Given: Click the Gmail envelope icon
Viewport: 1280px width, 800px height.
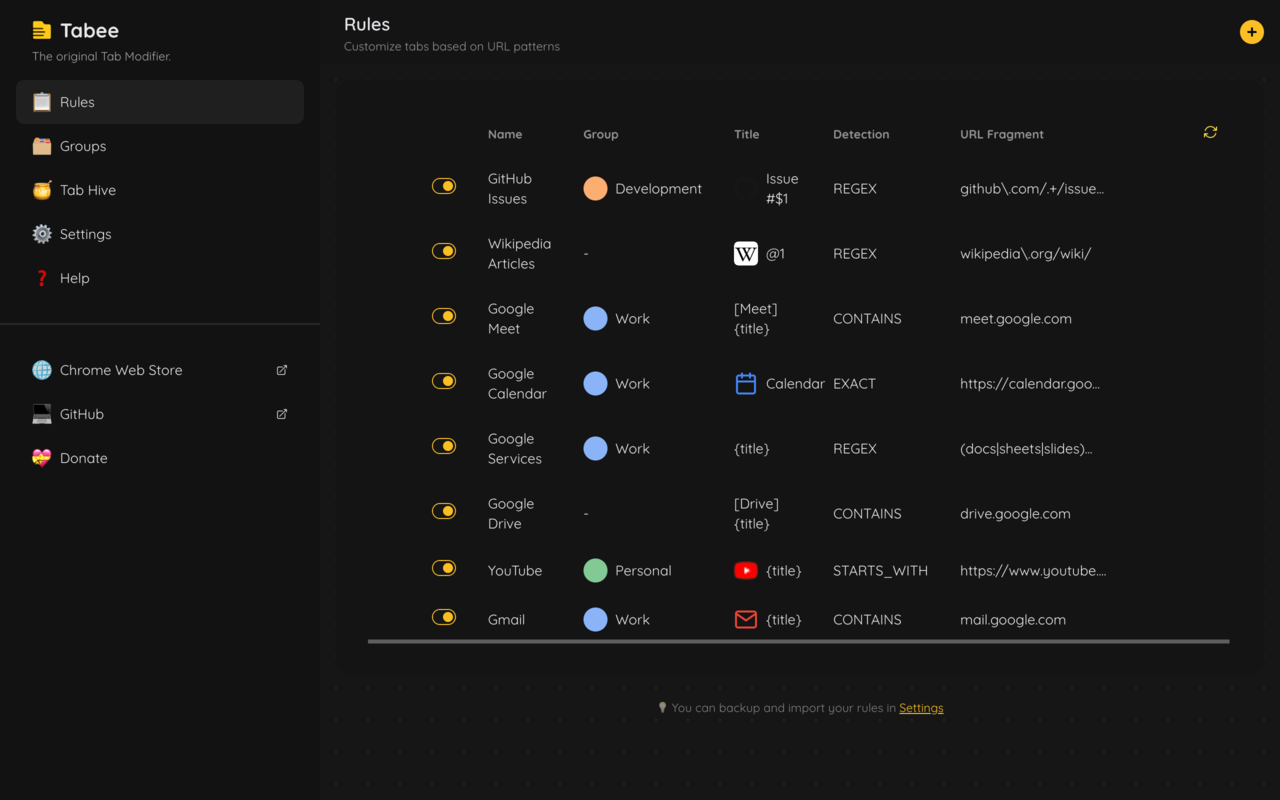Looking at the screenshot, I should coord(746,619).
